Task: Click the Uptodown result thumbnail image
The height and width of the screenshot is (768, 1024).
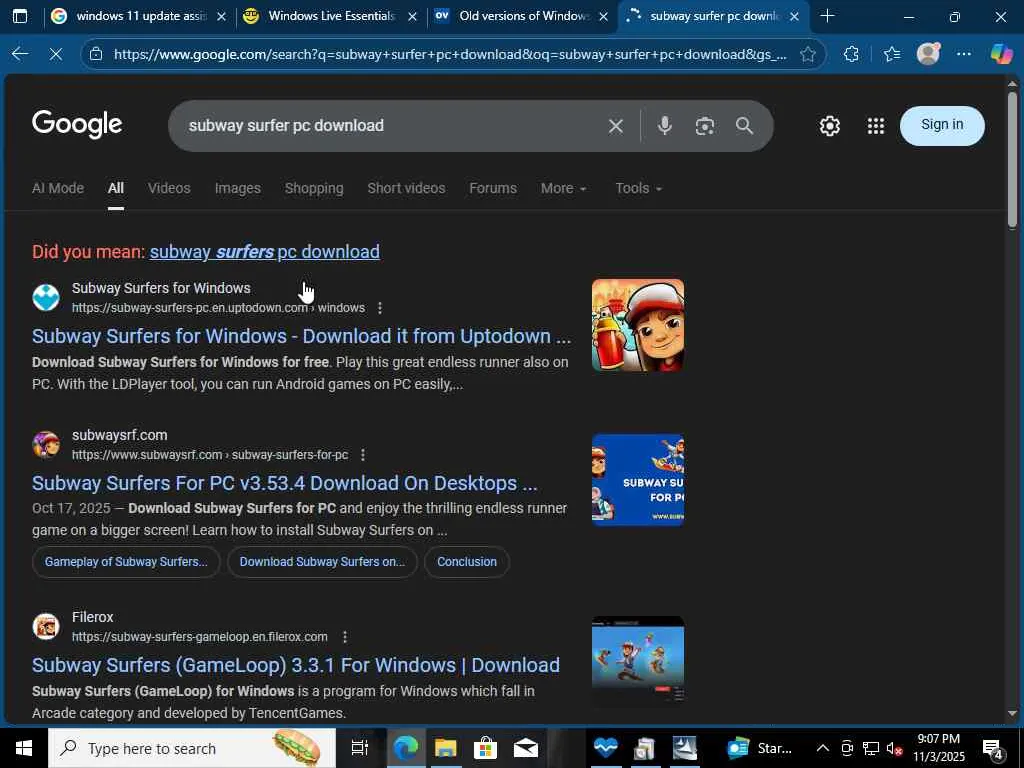Action: tap(638, 325)
